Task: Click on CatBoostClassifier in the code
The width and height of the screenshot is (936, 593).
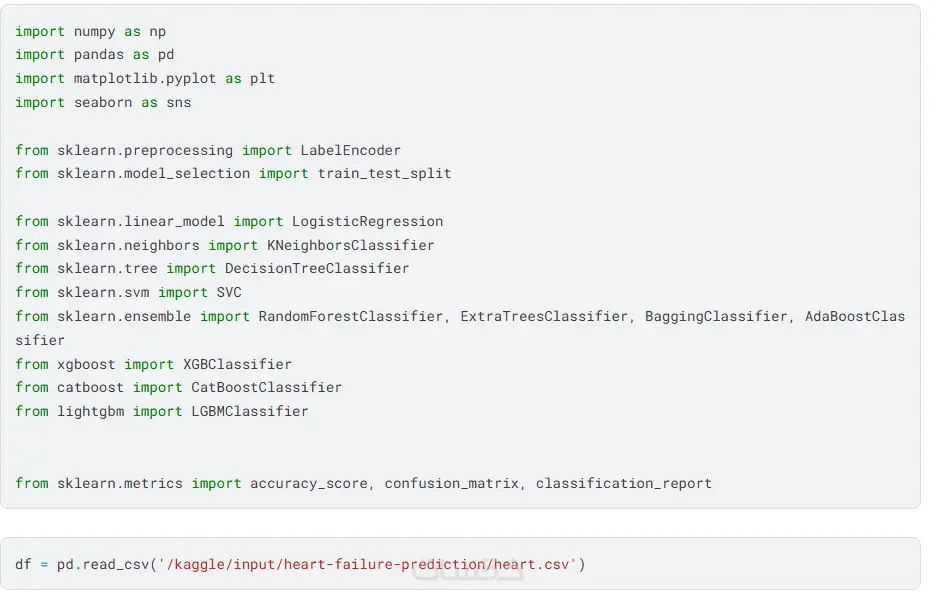Action: [266, 387]
